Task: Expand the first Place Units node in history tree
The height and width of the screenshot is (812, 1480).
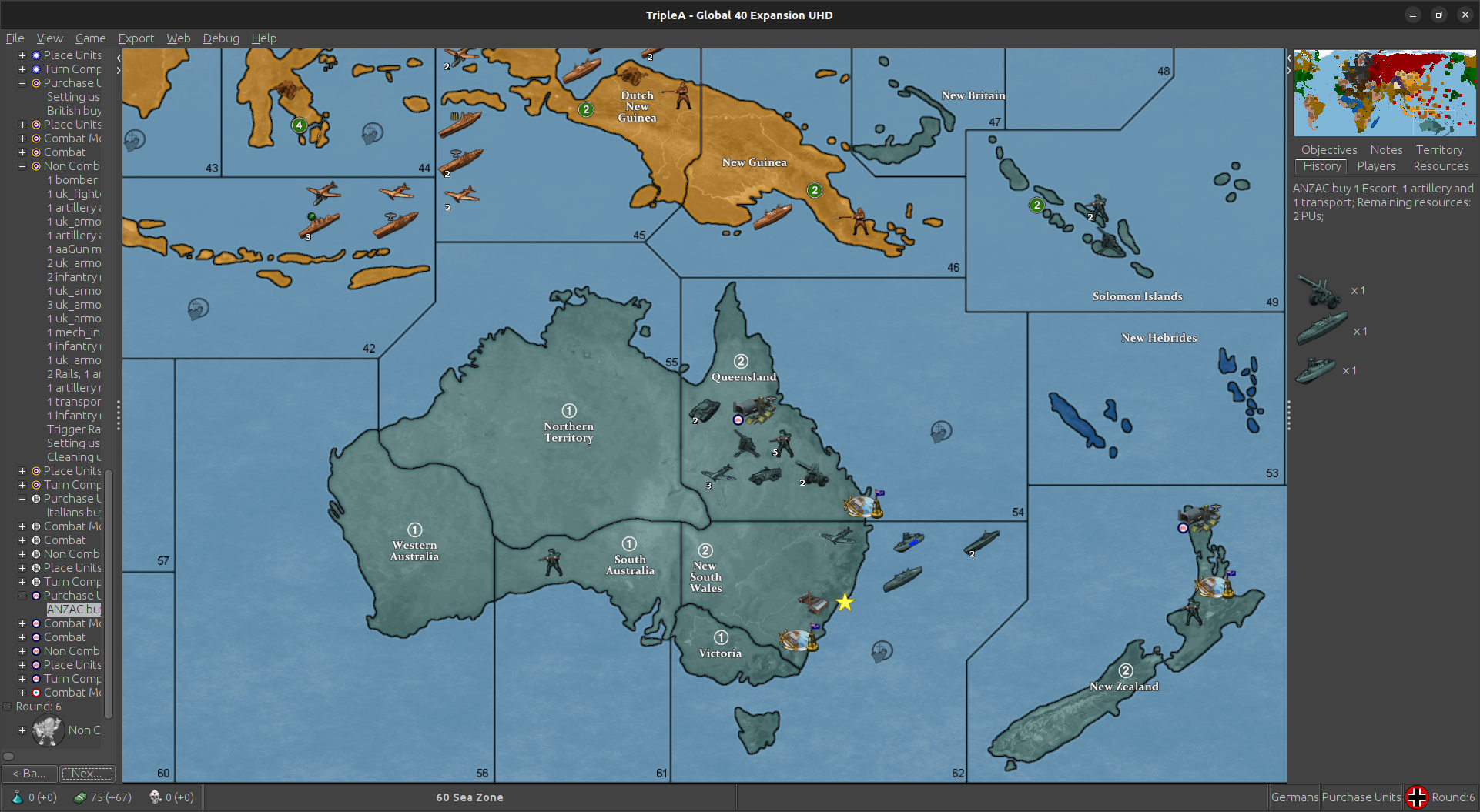Action: point(22,55)
